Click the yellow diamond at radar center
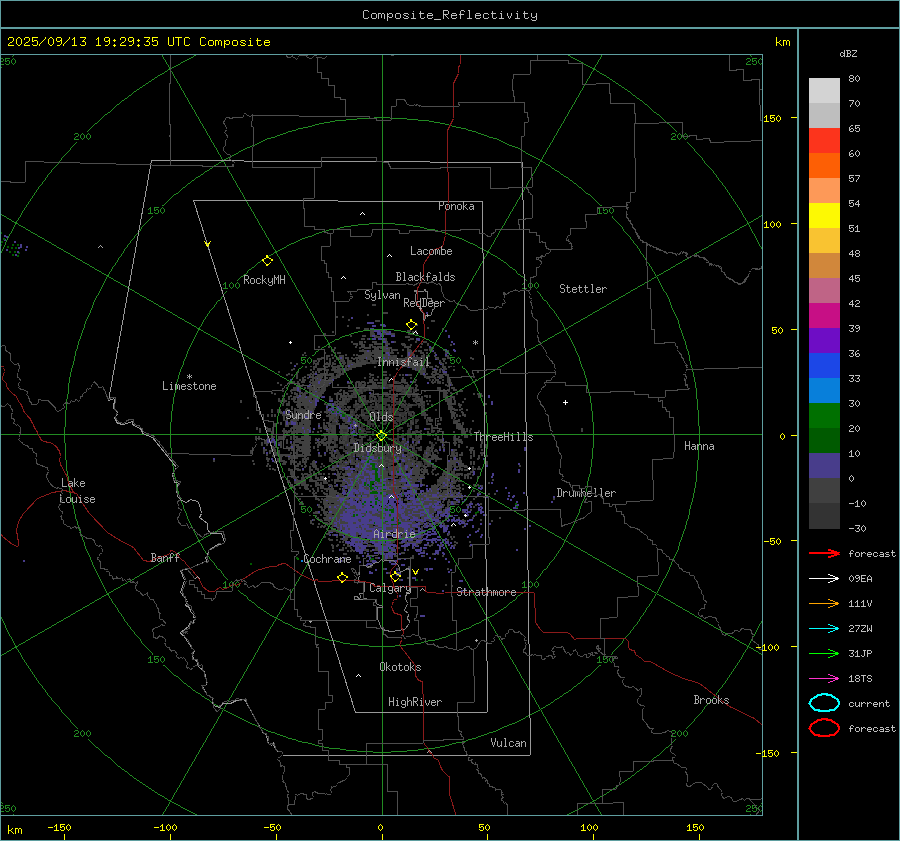 [381, 436]
